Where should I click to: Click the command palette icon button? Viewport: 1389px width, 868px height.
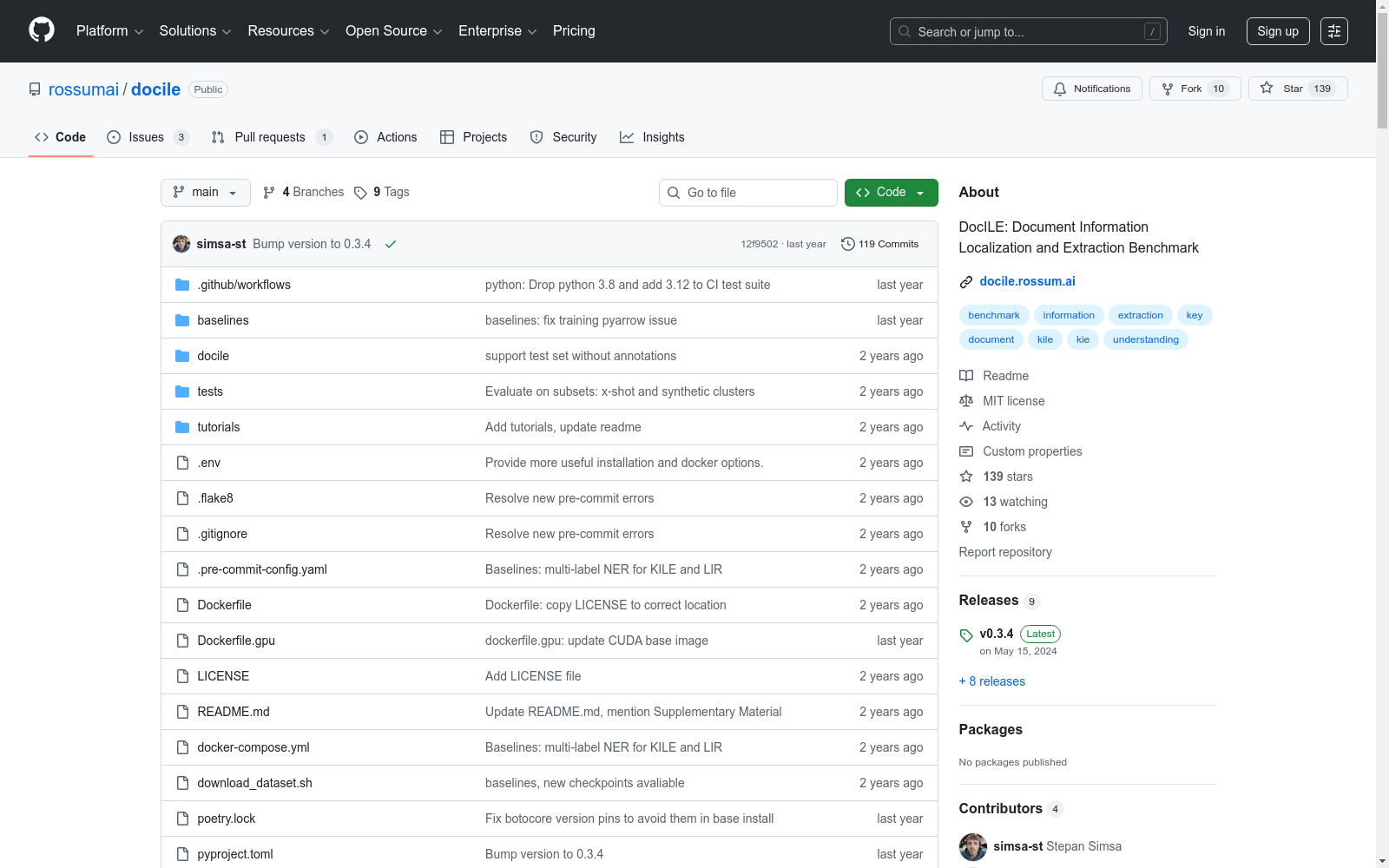coord(1333,31)
